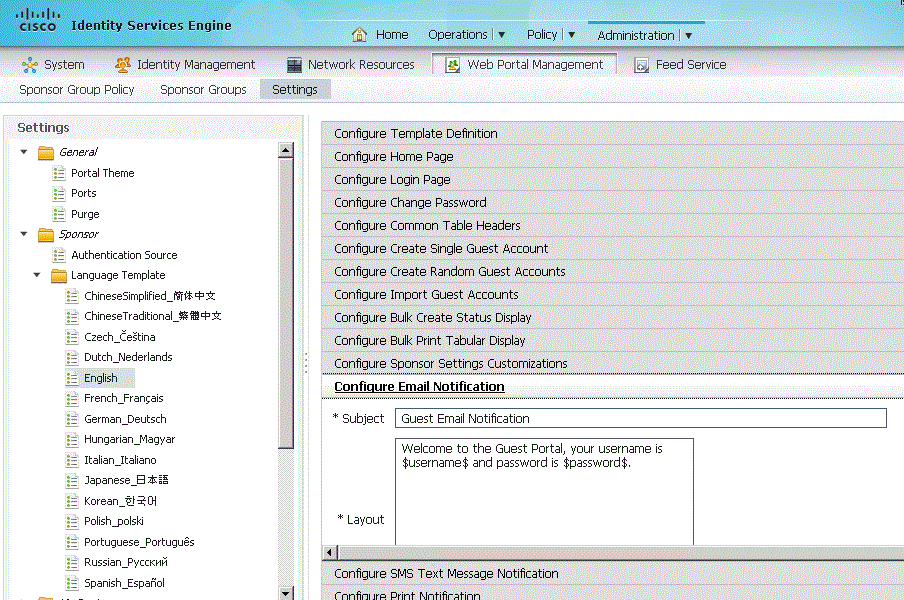This screenshot has height=600, width=904.
Task: Click the Czech_Čeština template icon
Action: pos(72,337)
